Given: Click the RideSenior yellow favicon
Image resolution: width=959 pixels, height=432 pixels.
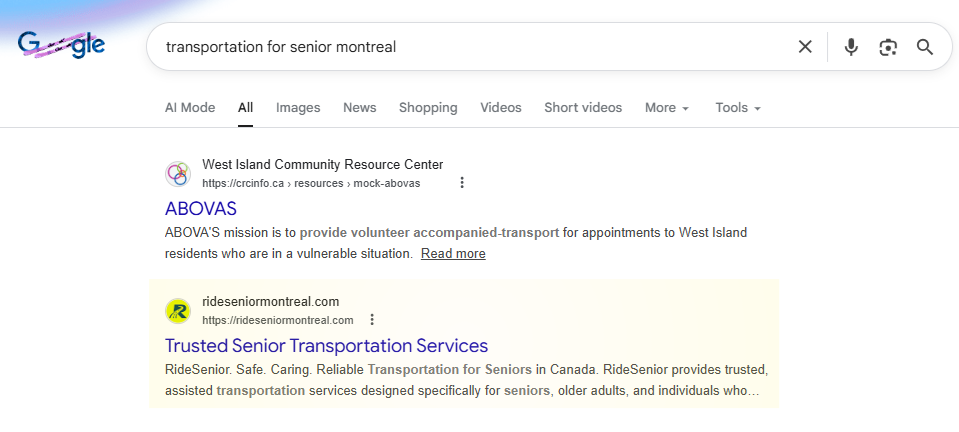Looking at the screenshot, I should coord(178,311).
